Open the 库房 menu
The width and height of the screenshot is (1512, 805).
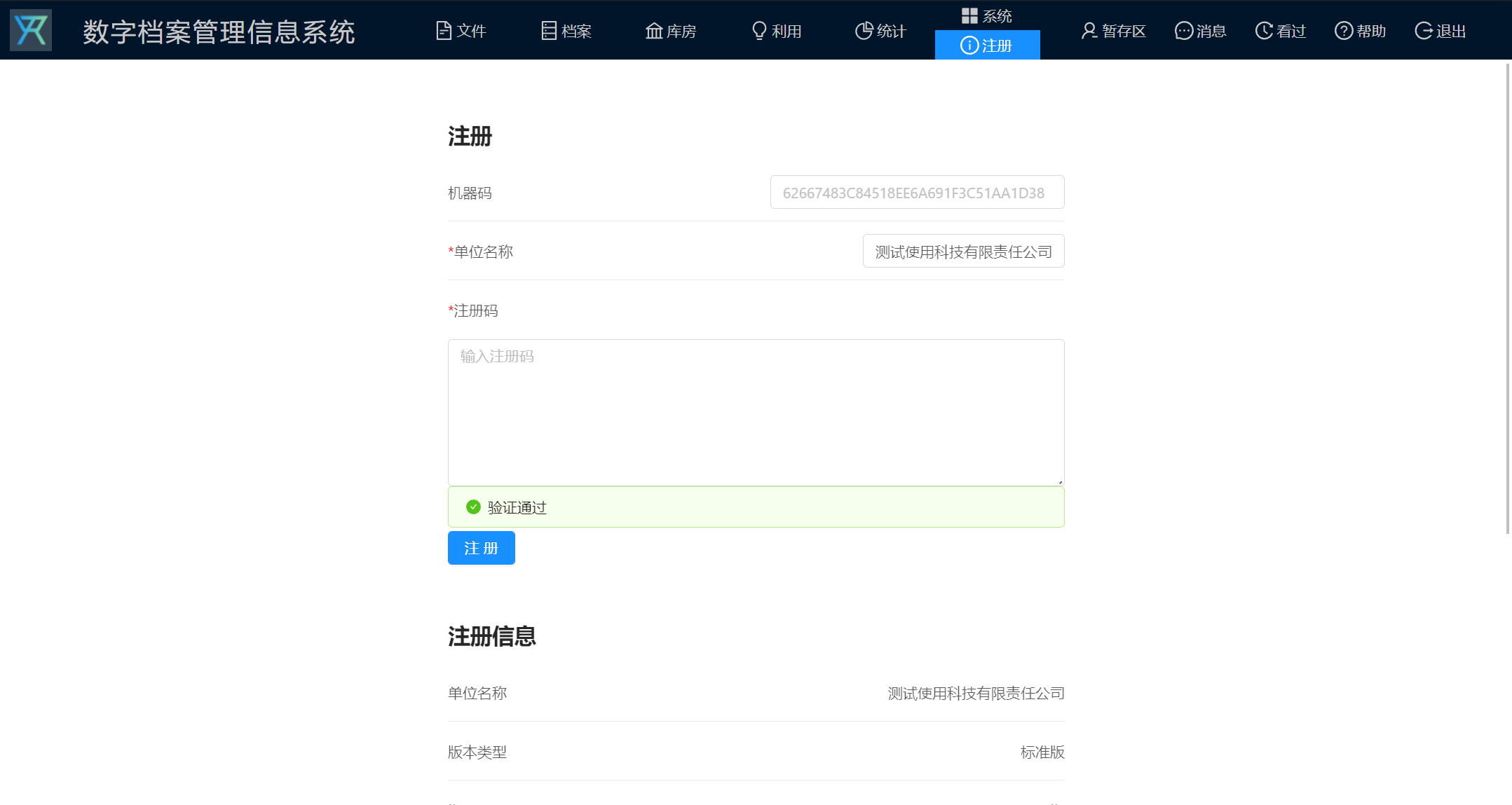click(x=672, y=31)
